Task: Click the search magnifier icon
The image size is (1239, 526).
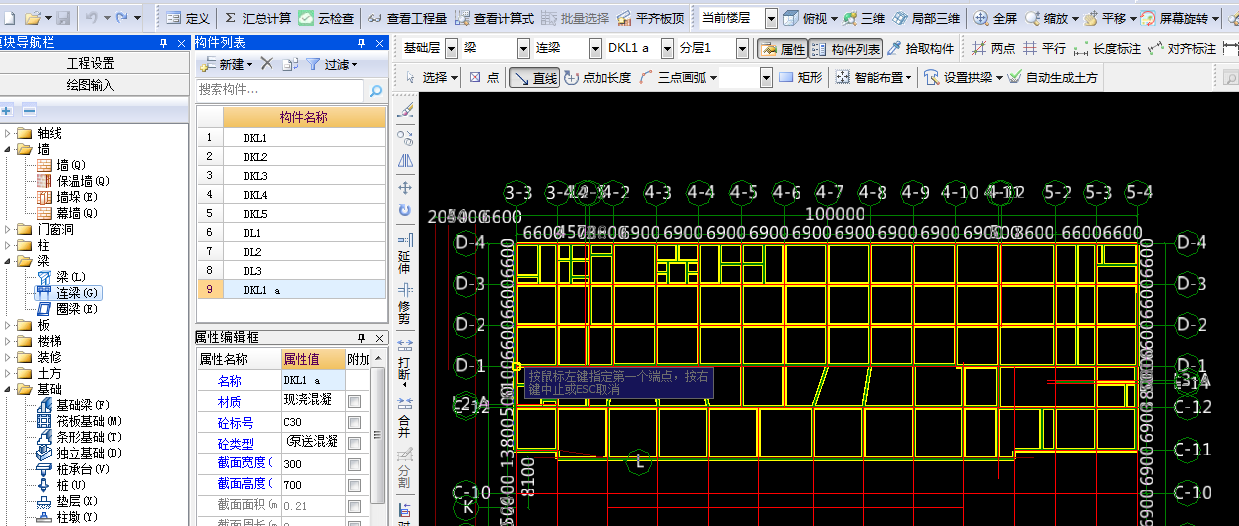Action: 376,91
